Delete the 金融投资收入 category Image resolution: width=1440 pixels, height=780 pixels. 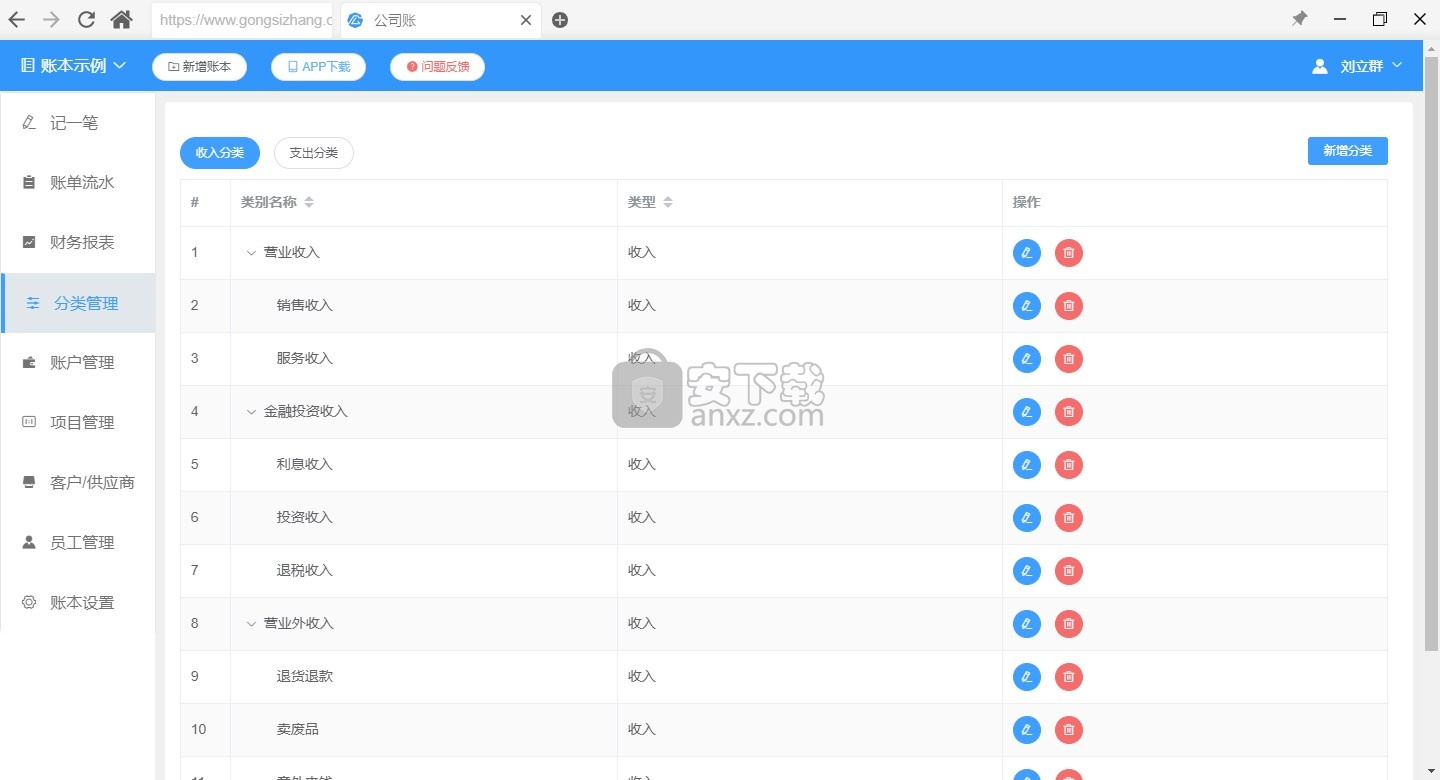coord(1069,412)
